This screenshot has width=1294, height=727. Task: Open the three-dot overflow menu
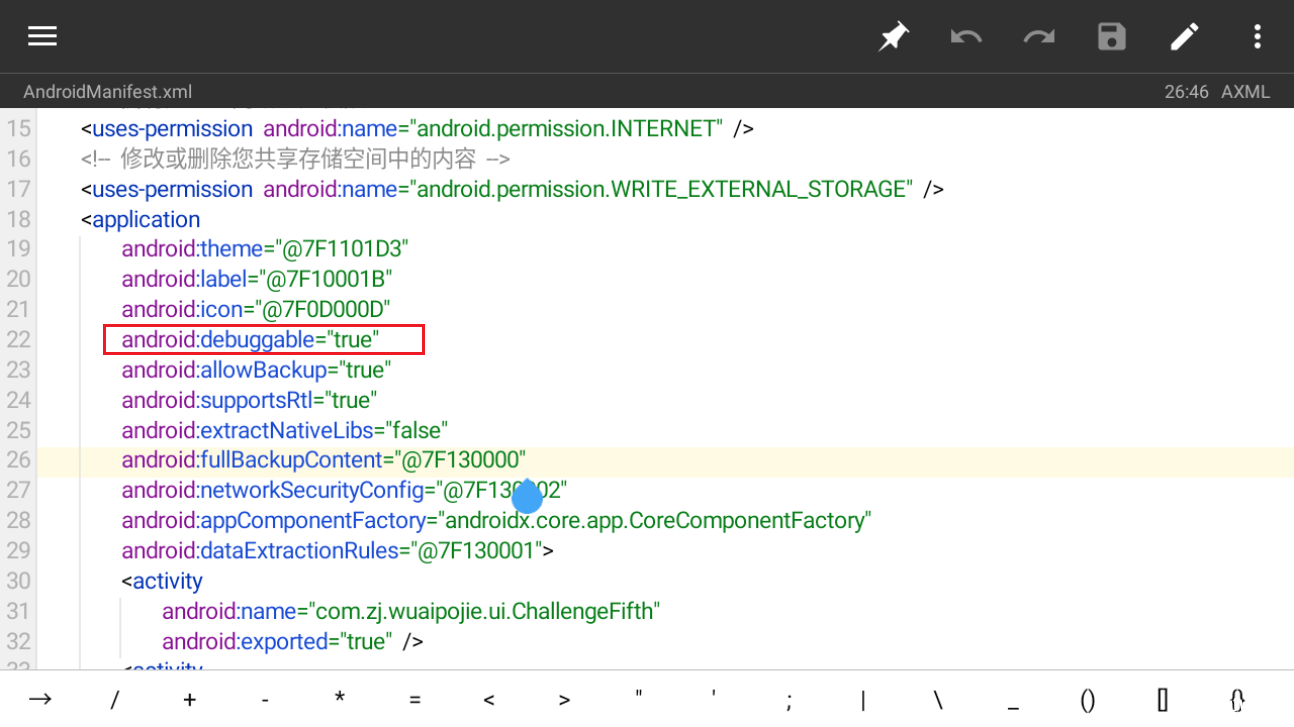(x=1258, y=38)
